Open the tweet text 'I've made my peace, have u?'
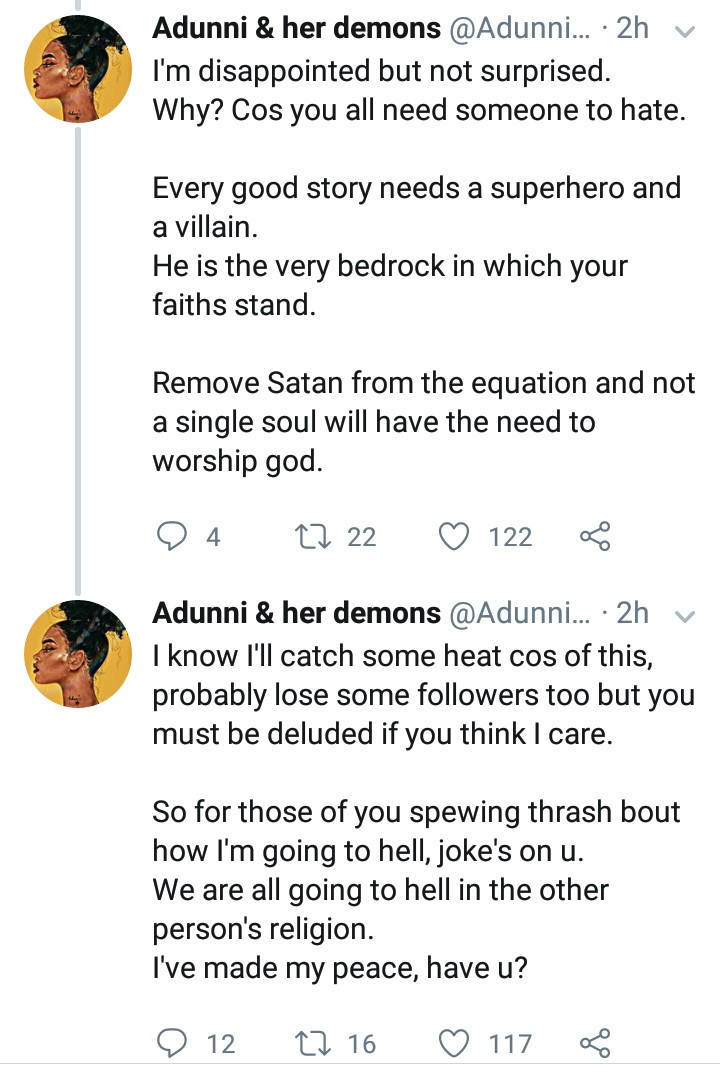The image size is (720, 1086). tap(340, 966)
